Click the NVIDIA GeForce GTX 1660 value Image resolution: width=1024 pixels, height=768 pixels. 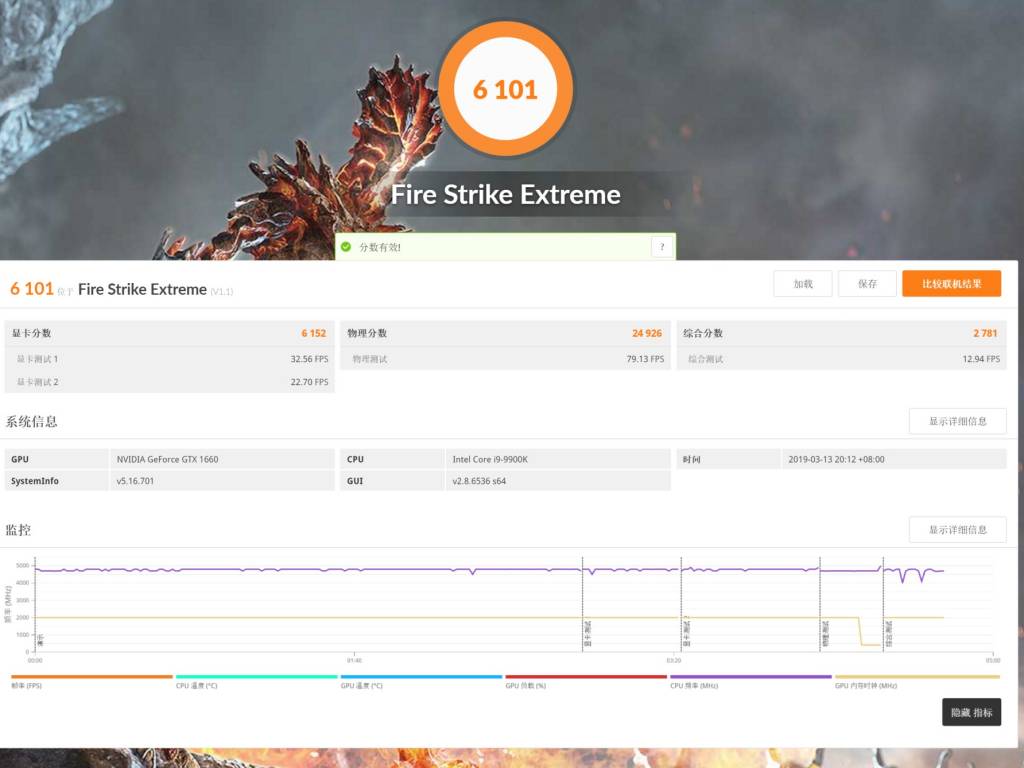(x=167, y=459)
